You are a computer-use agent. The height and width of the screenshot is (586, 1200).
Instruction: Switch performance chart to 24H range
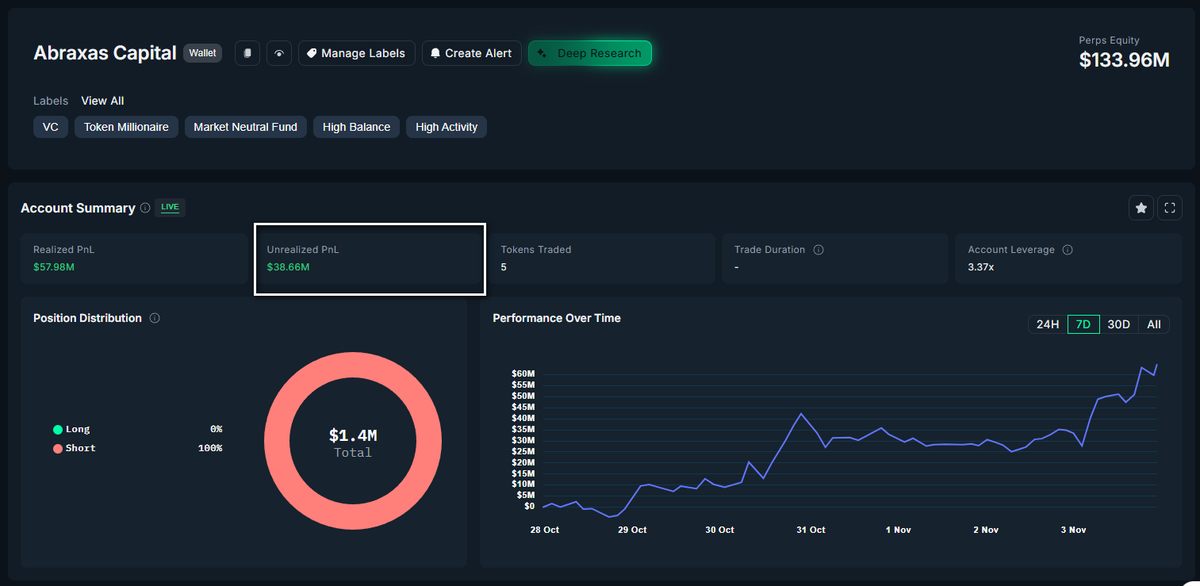1047,324
